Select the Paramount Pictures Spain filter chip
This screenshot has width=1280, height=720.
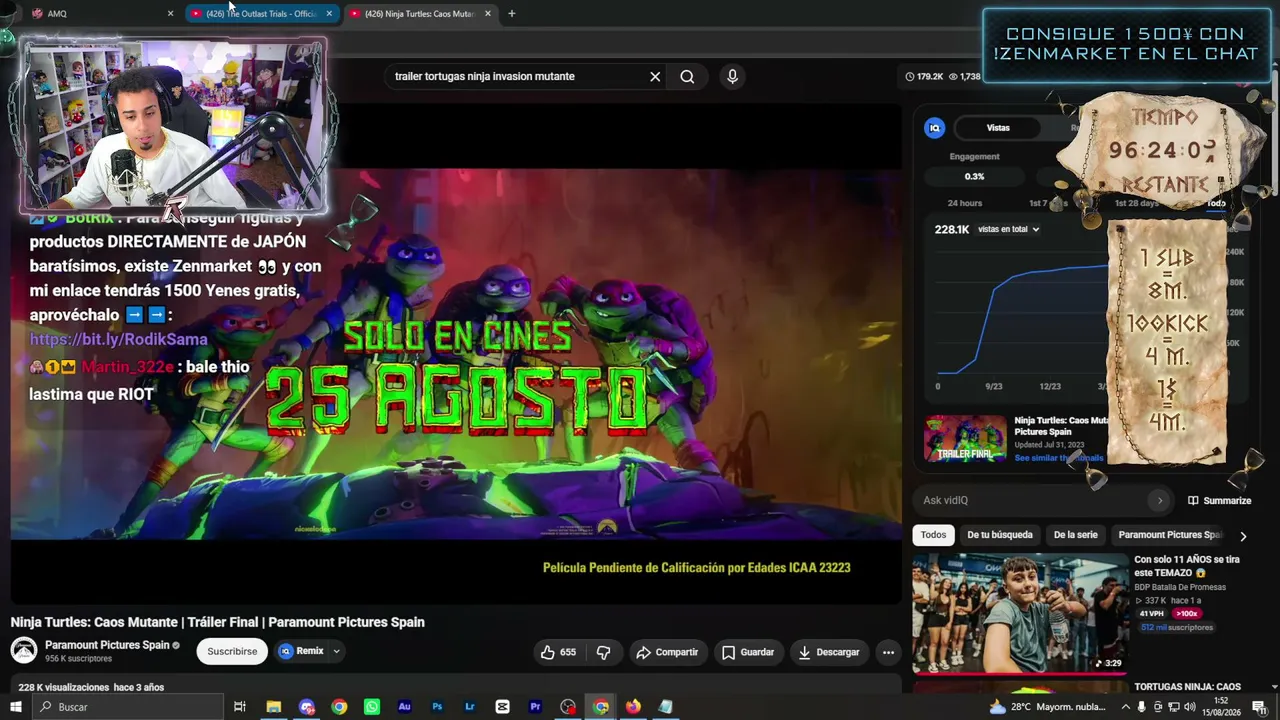[1170, 535]
